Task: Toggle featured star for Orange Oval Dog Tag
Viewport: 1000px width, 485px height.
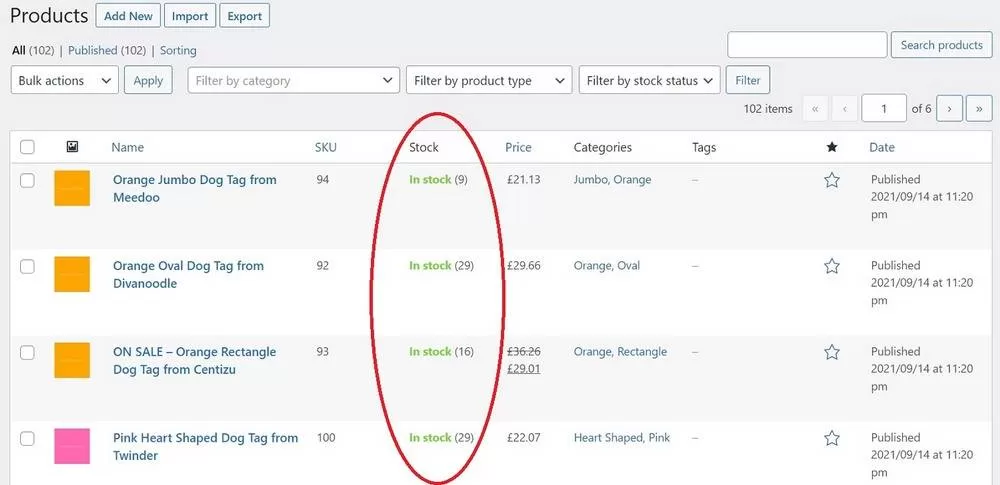Action: [831, 266]
